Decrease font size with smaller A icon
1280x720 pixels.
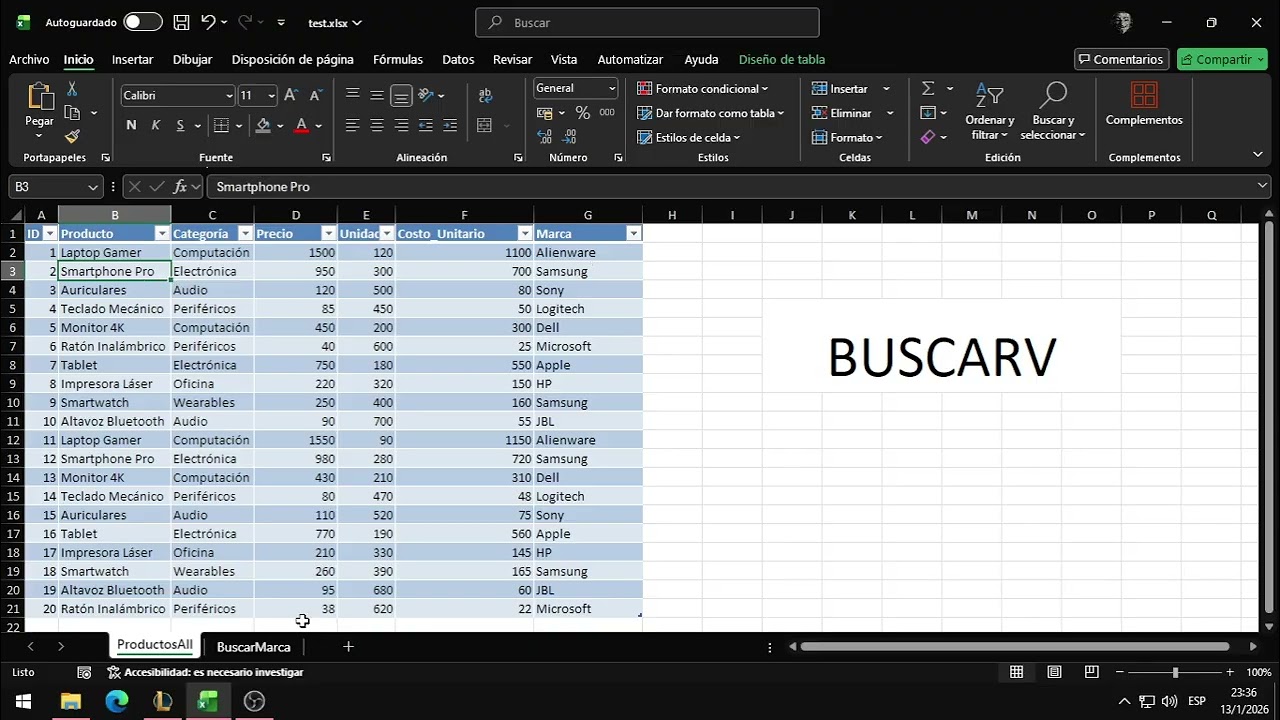[x=316, y=95]
